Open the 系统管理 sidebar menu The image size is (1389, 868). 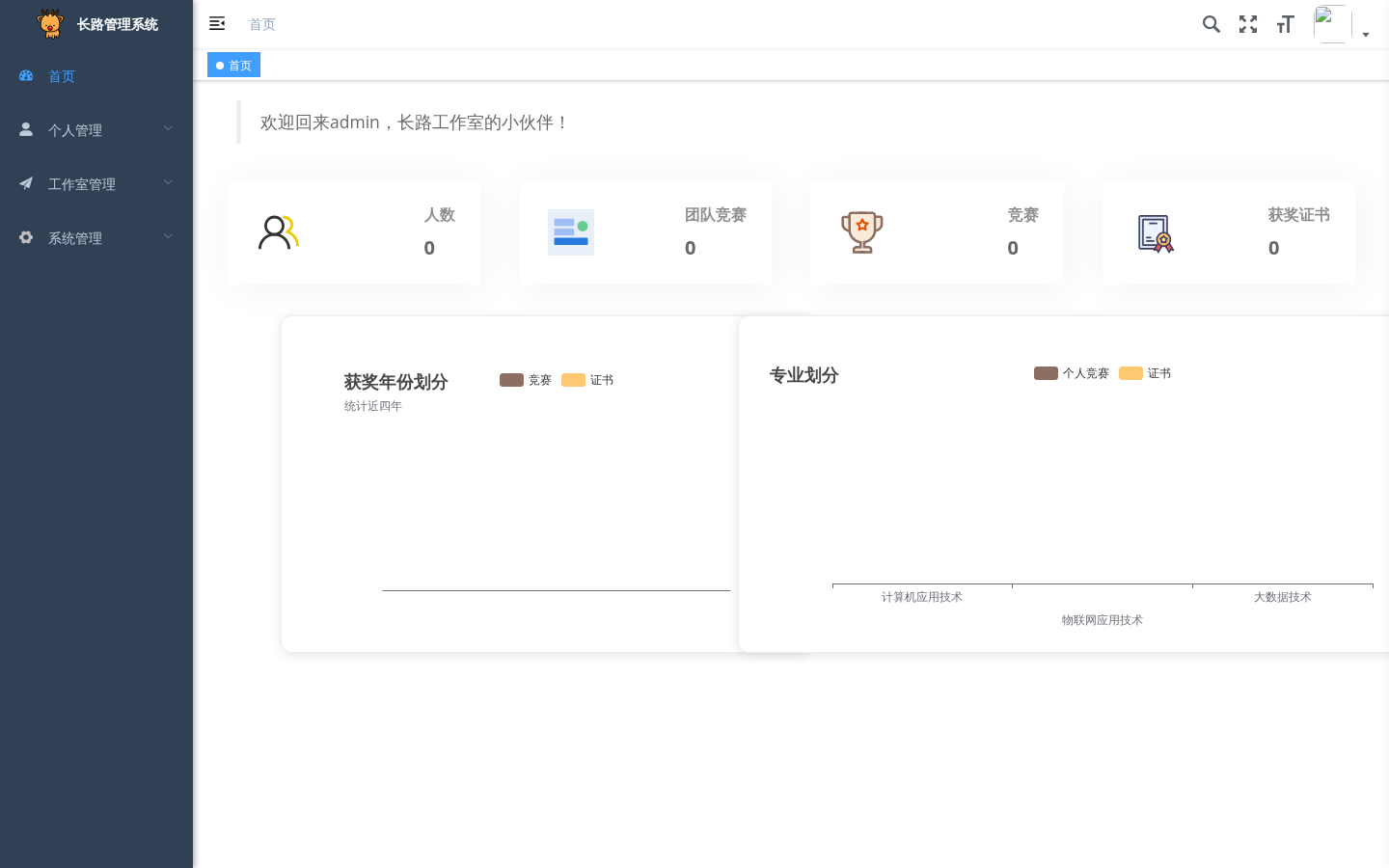tap(96, 238)
